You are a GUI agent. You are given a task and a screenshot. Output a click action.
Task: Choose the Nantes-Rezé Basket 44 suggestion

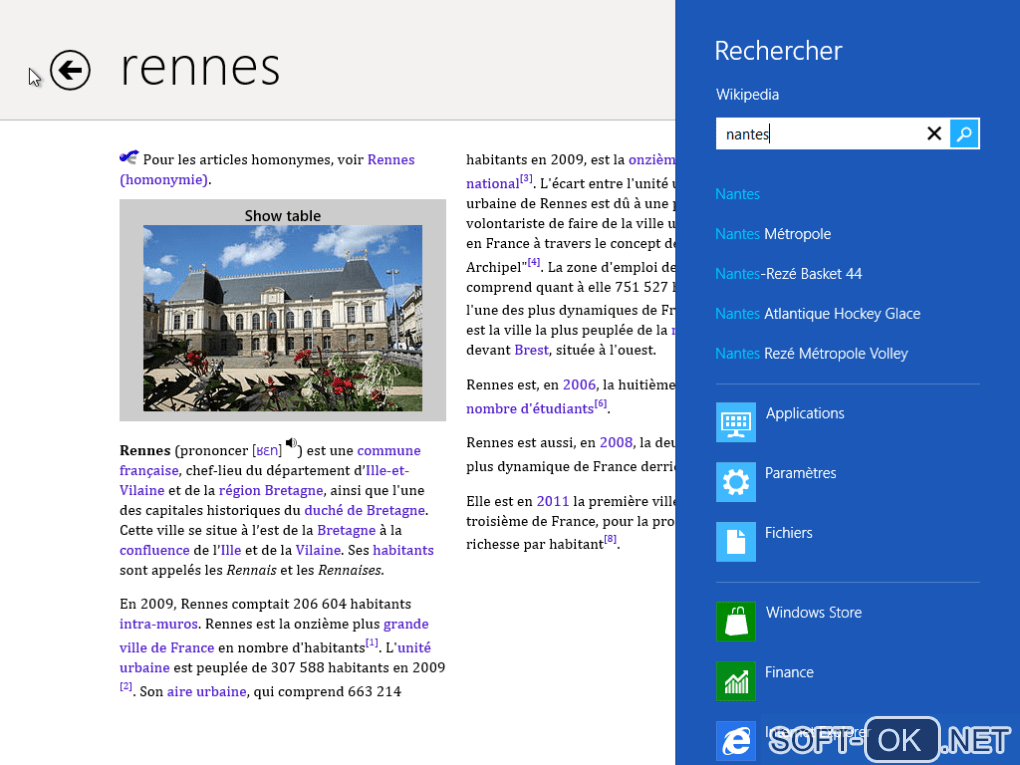(x=788, y=274)
